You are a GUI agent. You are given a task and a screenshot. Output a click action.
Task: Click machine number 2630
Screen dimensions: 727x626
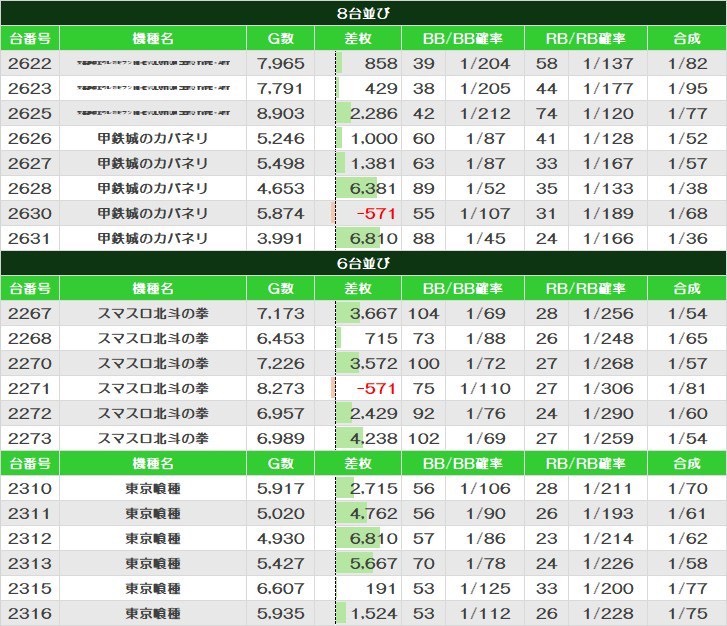tap(30, 214)
